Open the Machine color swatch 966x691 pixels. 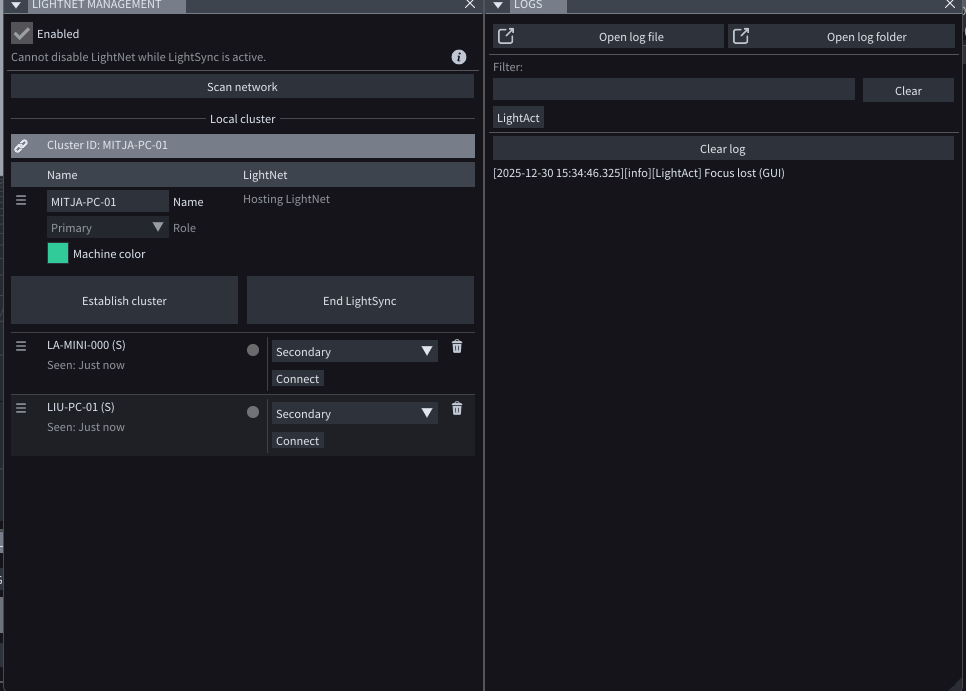point(58,254)
